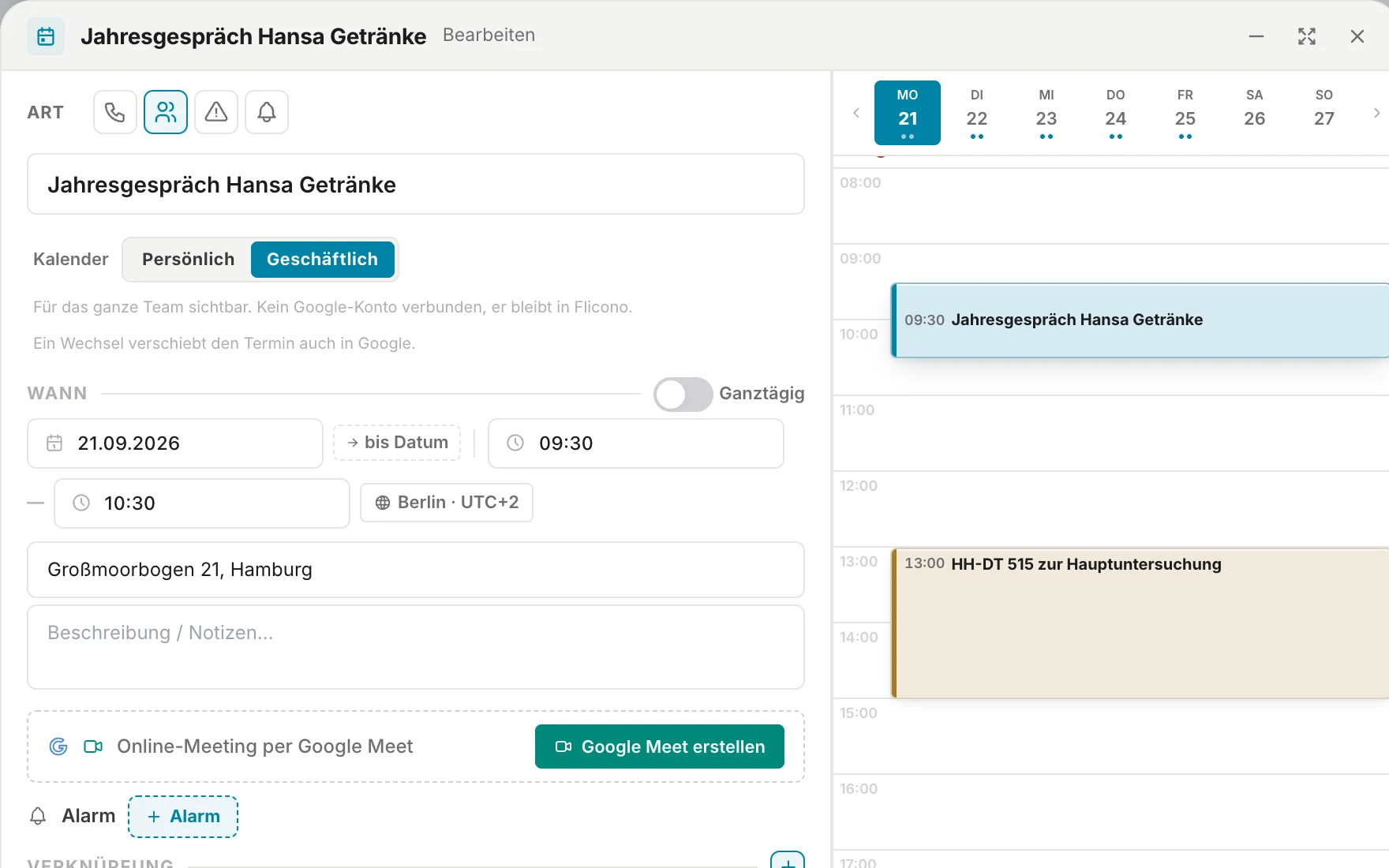Select Saturday 26 in the week strip

tap(1255, 113)
